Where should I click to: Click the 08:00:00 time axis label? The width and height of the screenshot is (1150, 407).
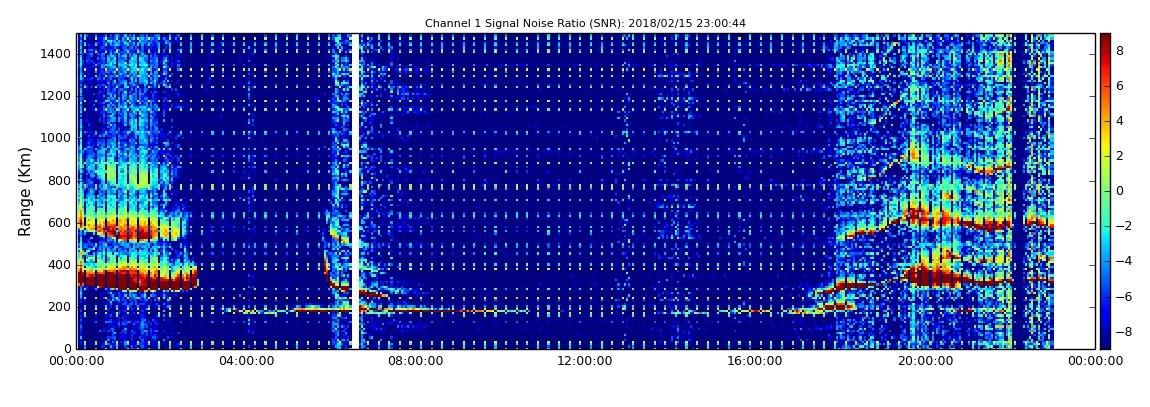point(415,361)
